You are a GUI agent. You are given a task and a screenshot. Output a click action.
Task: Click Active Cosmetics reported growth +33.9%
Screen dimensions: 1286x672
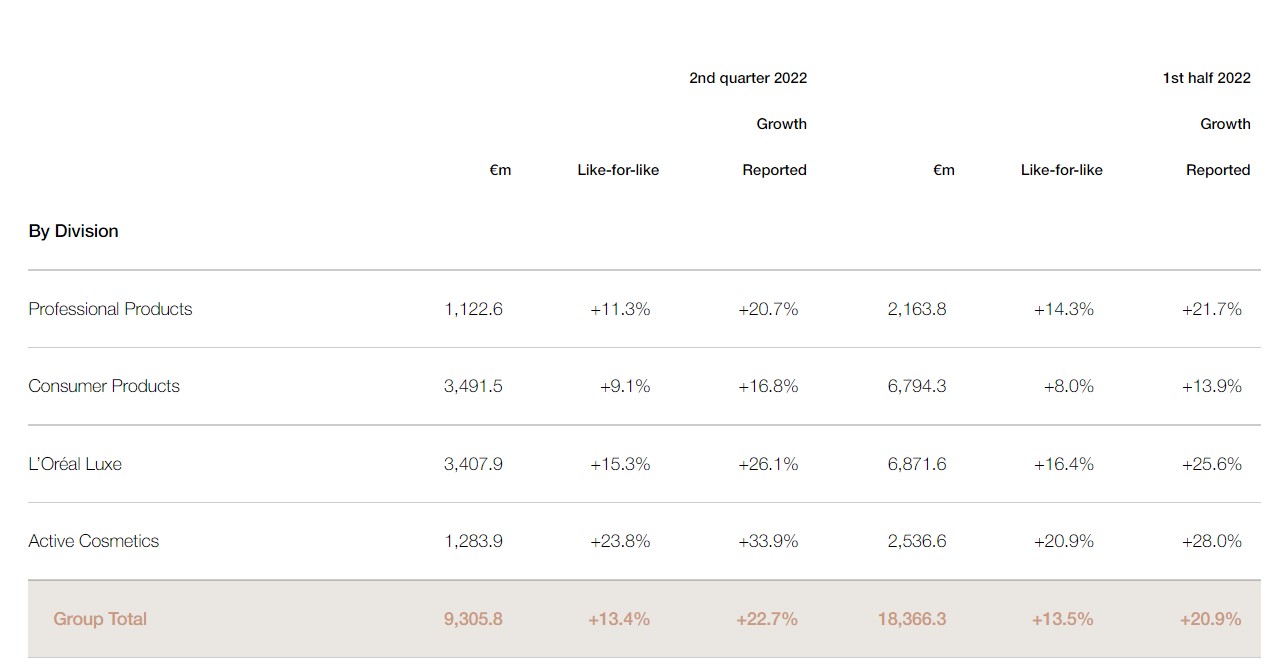tap(767, 541)
